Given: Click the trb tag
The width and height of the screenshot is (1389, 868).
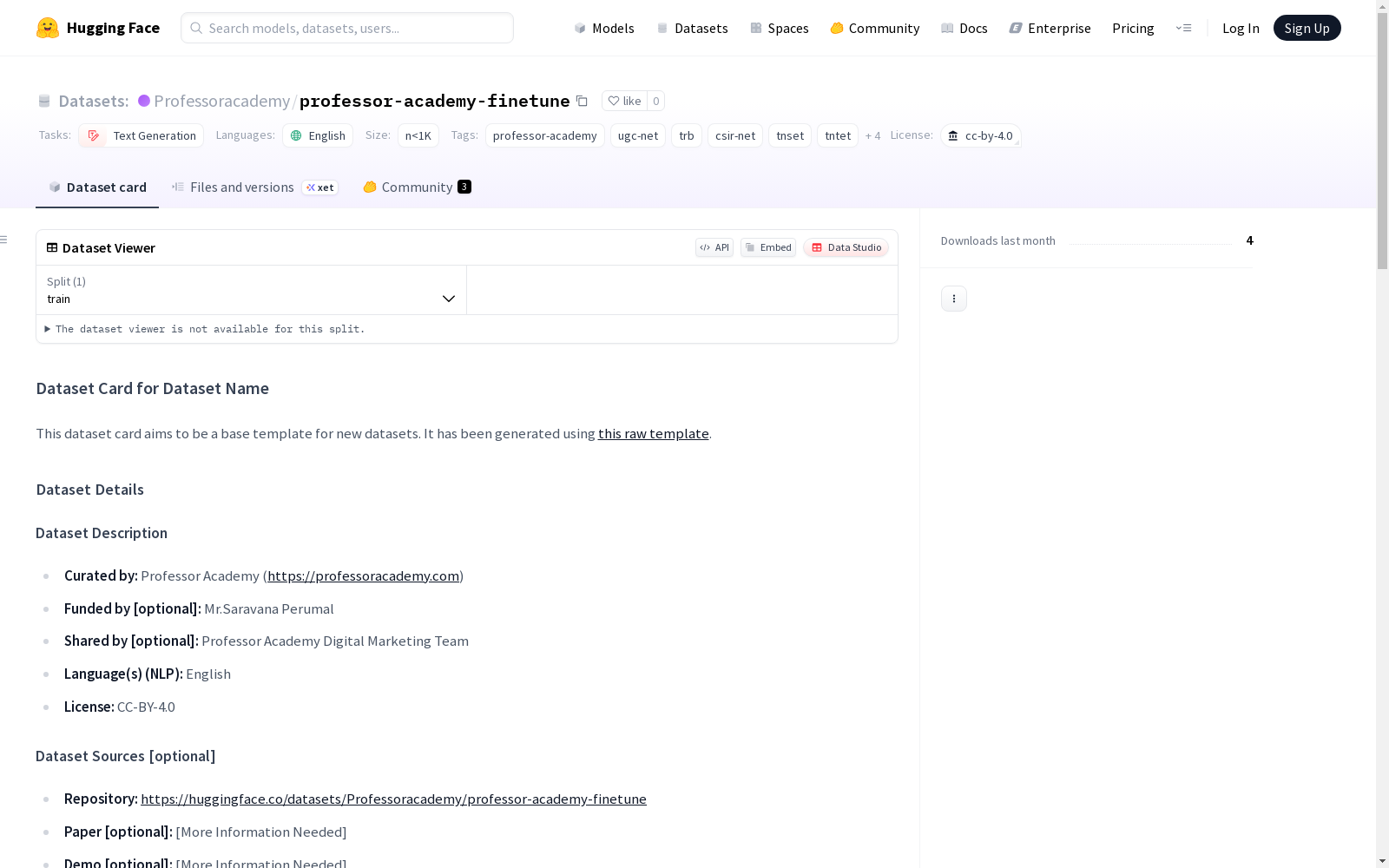Looking at the screenshot, I should (687, 135).
